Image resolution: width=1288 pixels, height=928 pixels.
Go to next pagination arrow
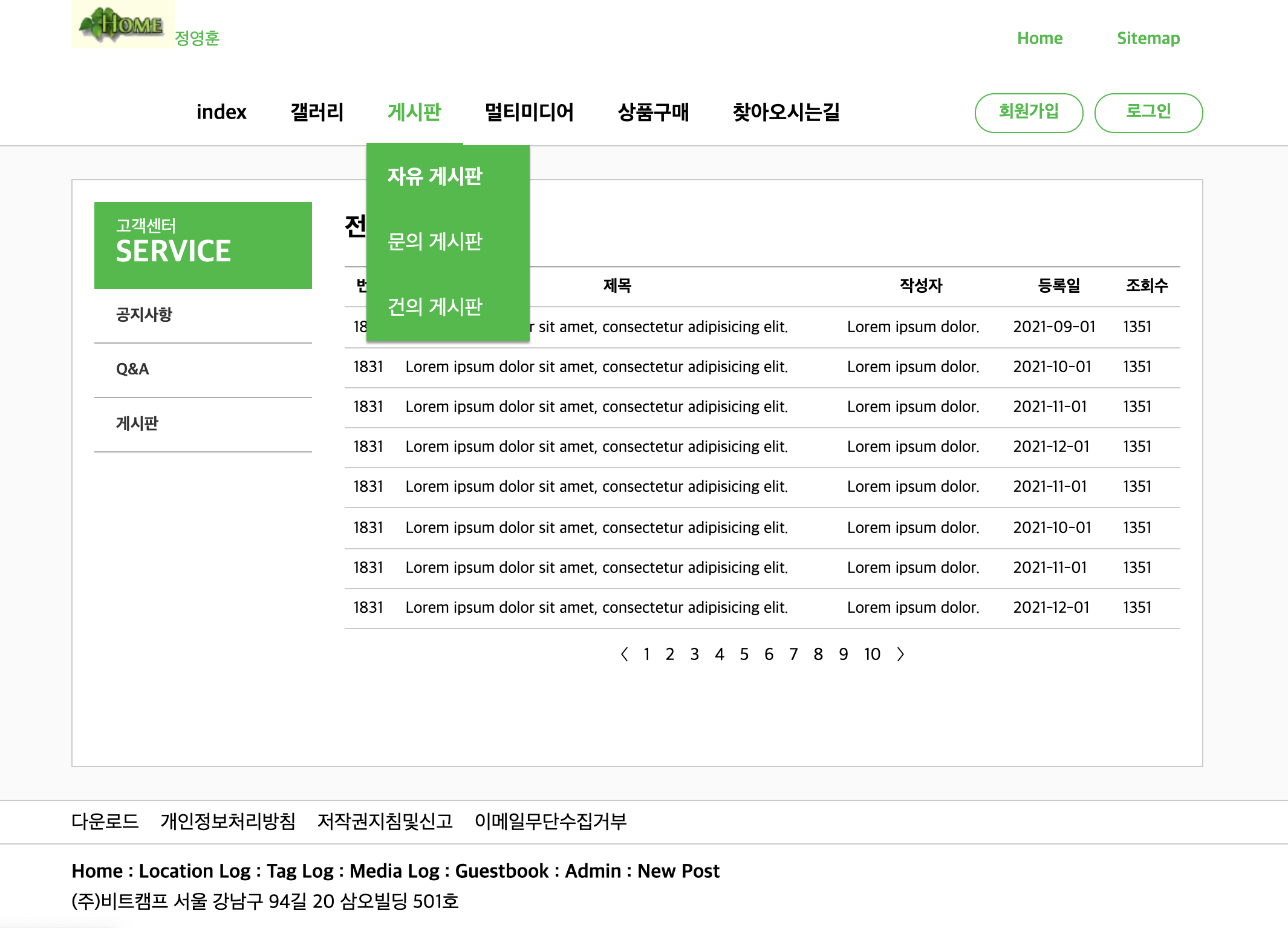coord(900,654)
